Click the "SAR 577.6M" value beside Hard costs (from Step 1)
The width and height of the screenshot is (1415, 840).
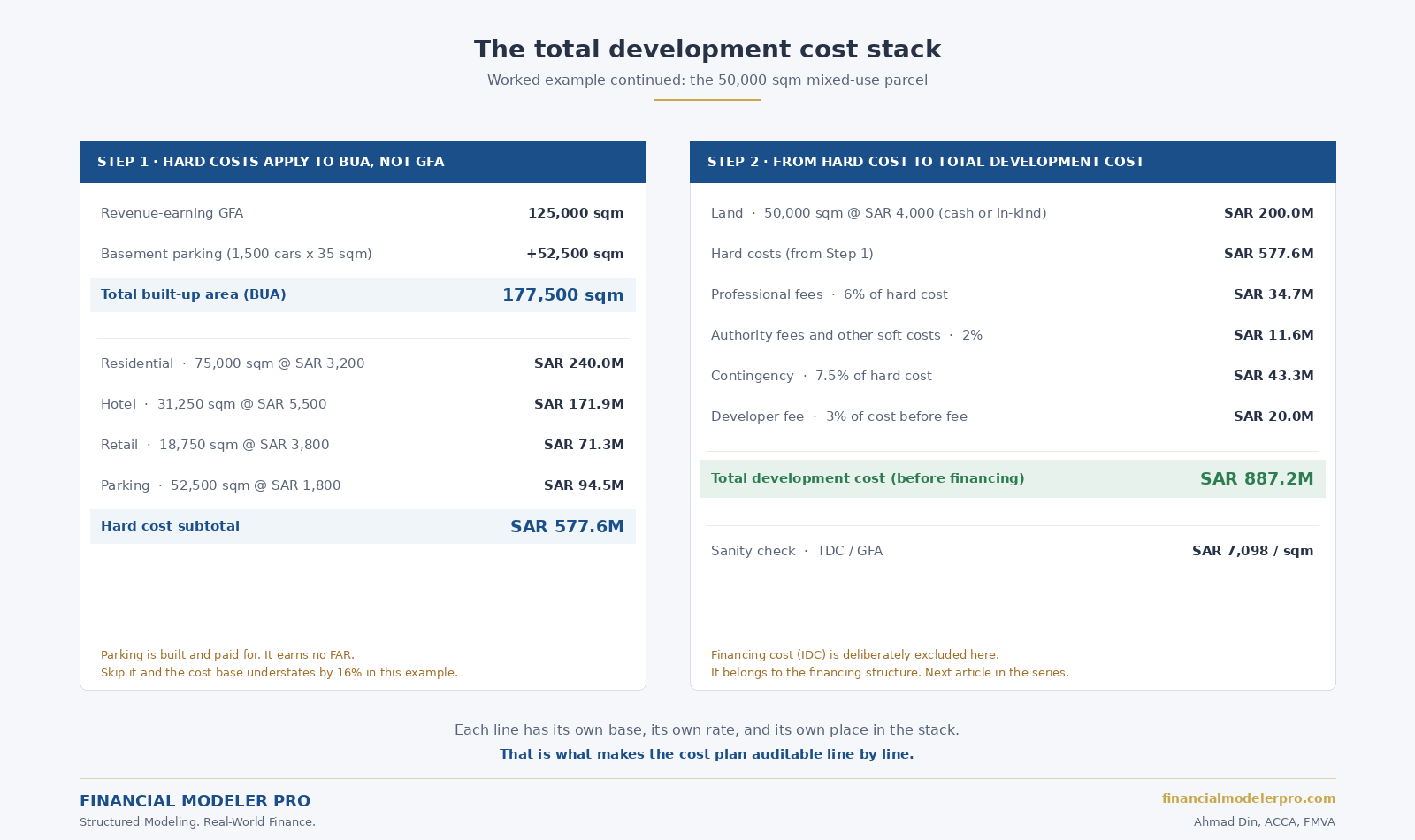(1268, 254)
